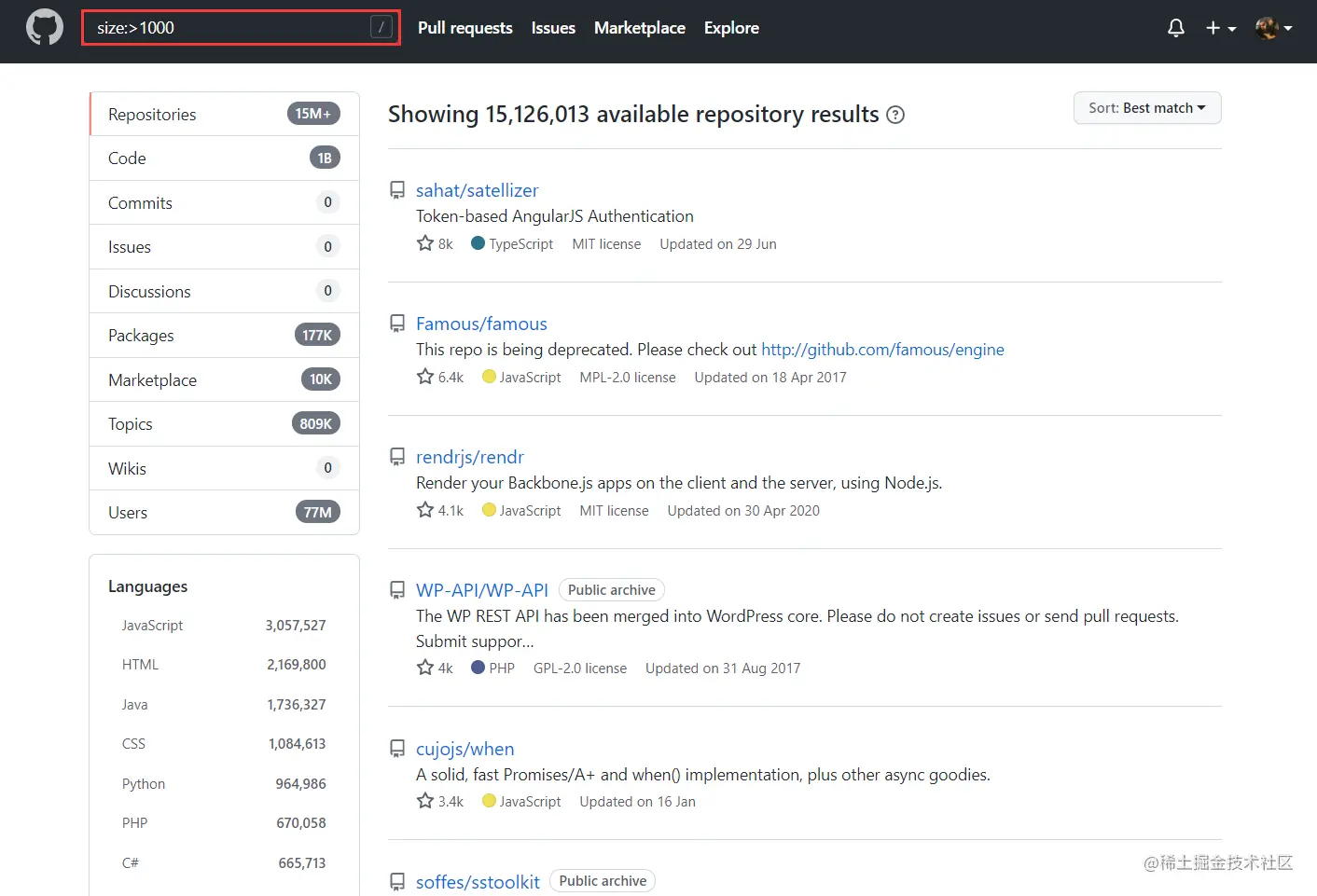Image resolution: width=1317 pixels, height=896 pixels.
Task: Click the repo icon next to rendrjs/rendr
Action: (x=397, y=457)
